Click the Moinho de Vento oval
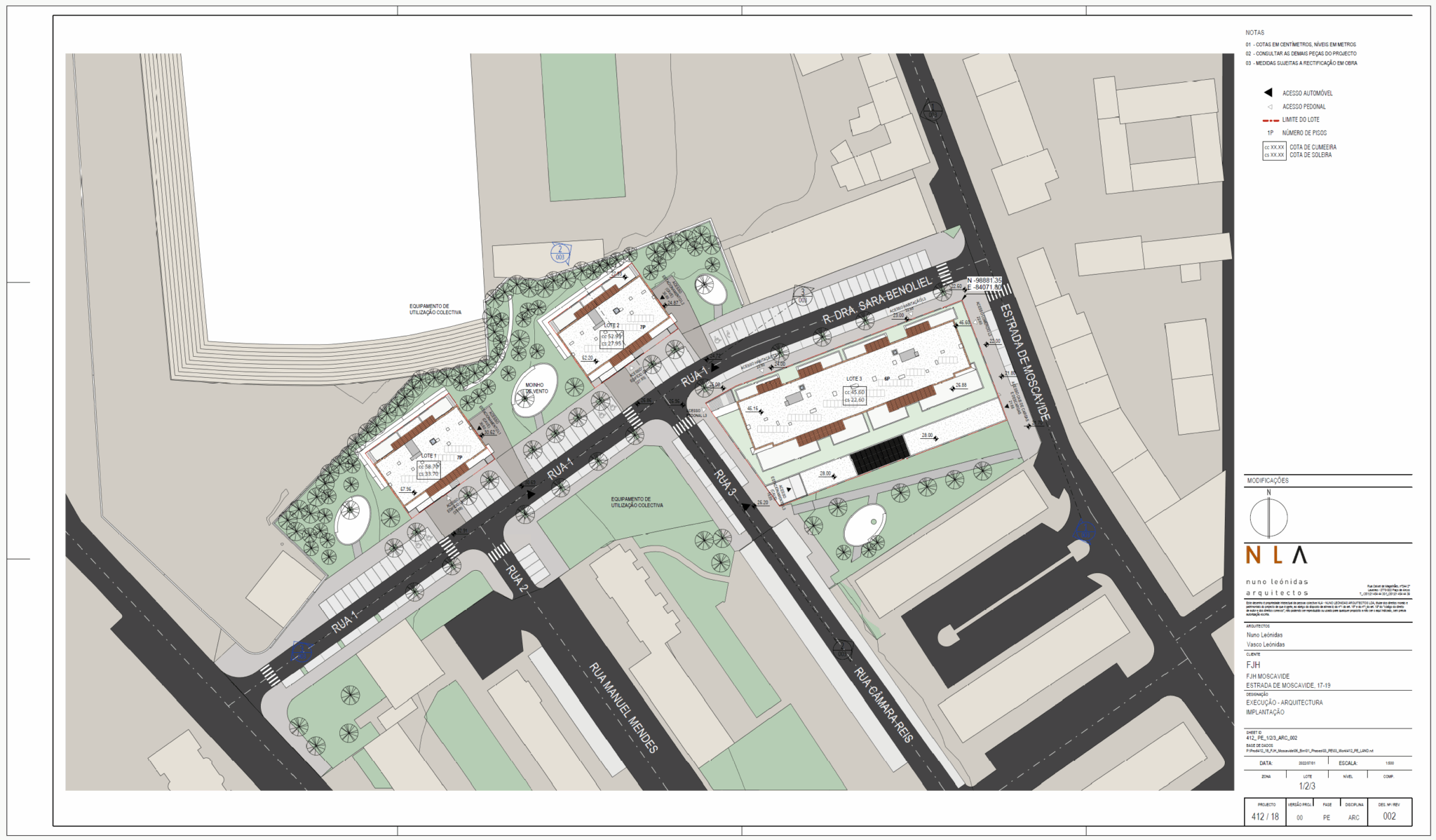 click(x=534, y=391)
